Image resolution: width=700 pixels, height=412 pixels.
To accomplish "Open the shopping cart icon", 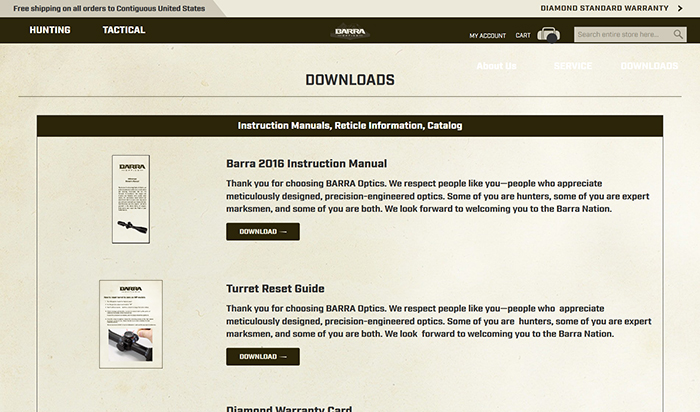I will 549,34.
